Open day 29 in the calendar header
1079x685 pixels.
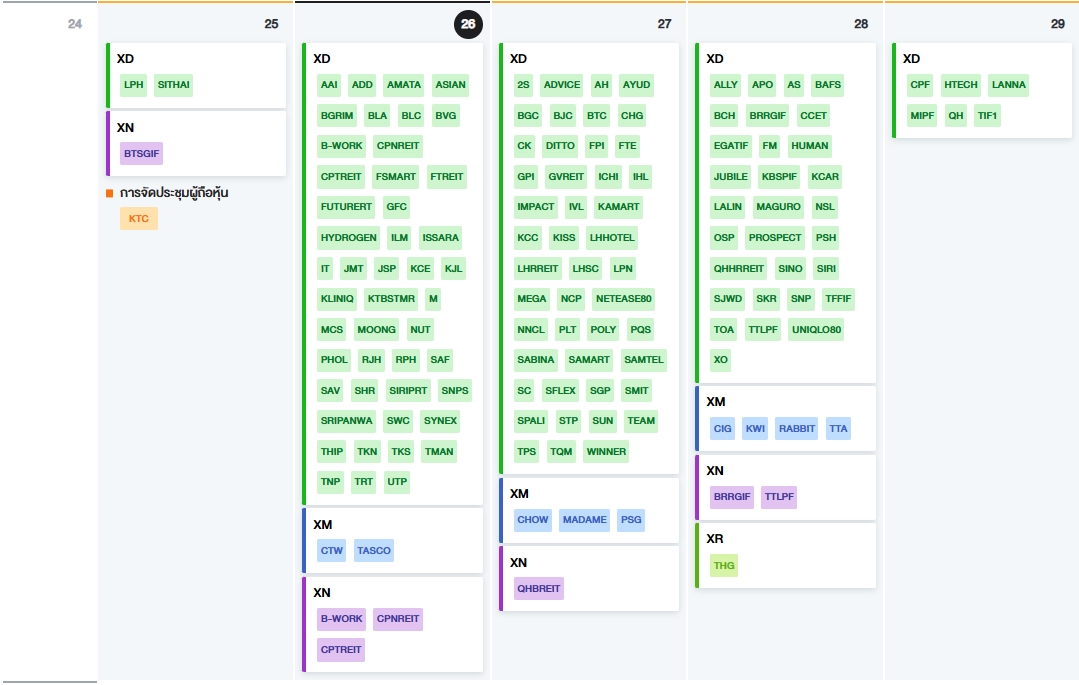[x=1058, y=24]
